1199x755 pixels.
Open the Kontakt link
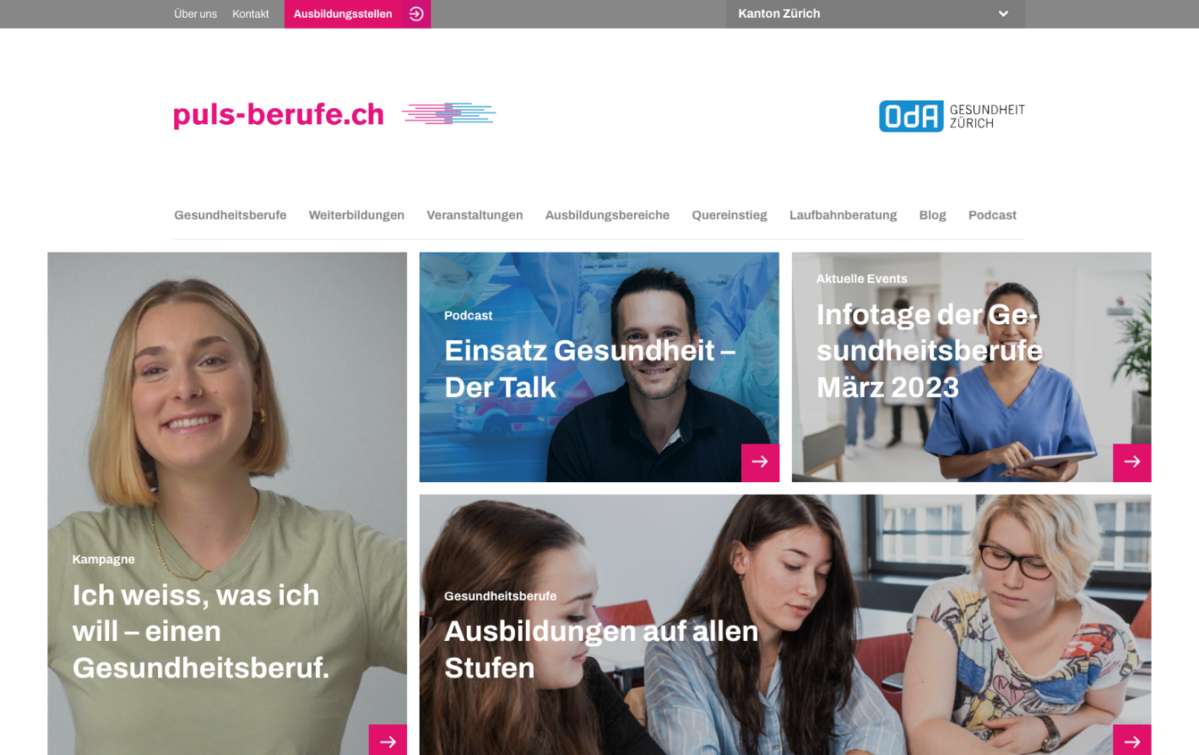[x=250, y=14]
